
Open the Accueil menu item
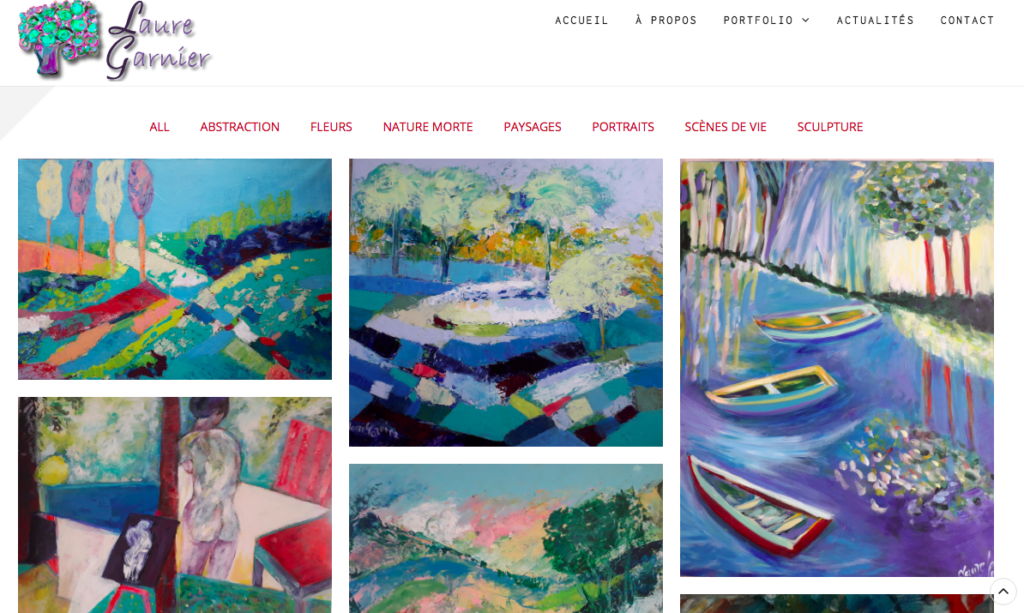tap(581, 20)
